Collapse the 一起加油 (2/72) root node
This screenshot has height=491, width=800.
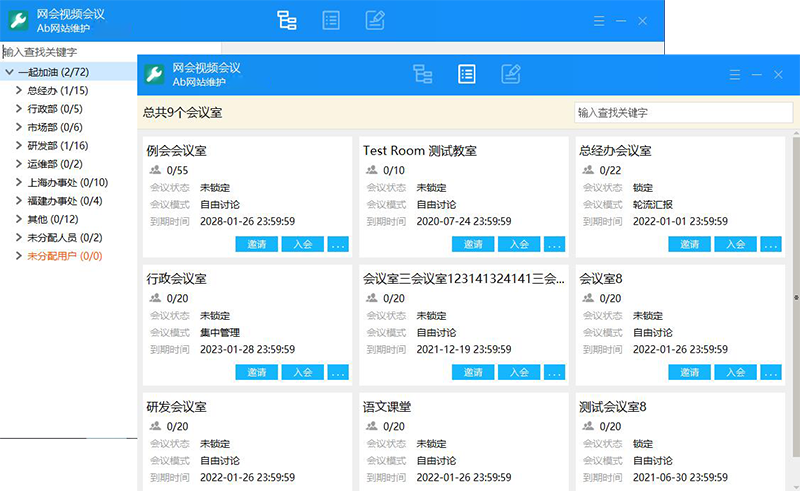click(9, 73)
